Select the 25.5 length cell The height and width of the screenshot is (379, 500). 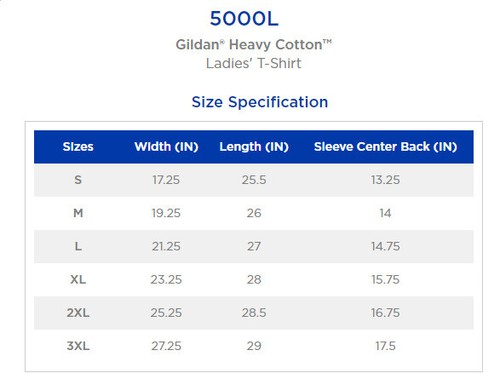(254, 180)
